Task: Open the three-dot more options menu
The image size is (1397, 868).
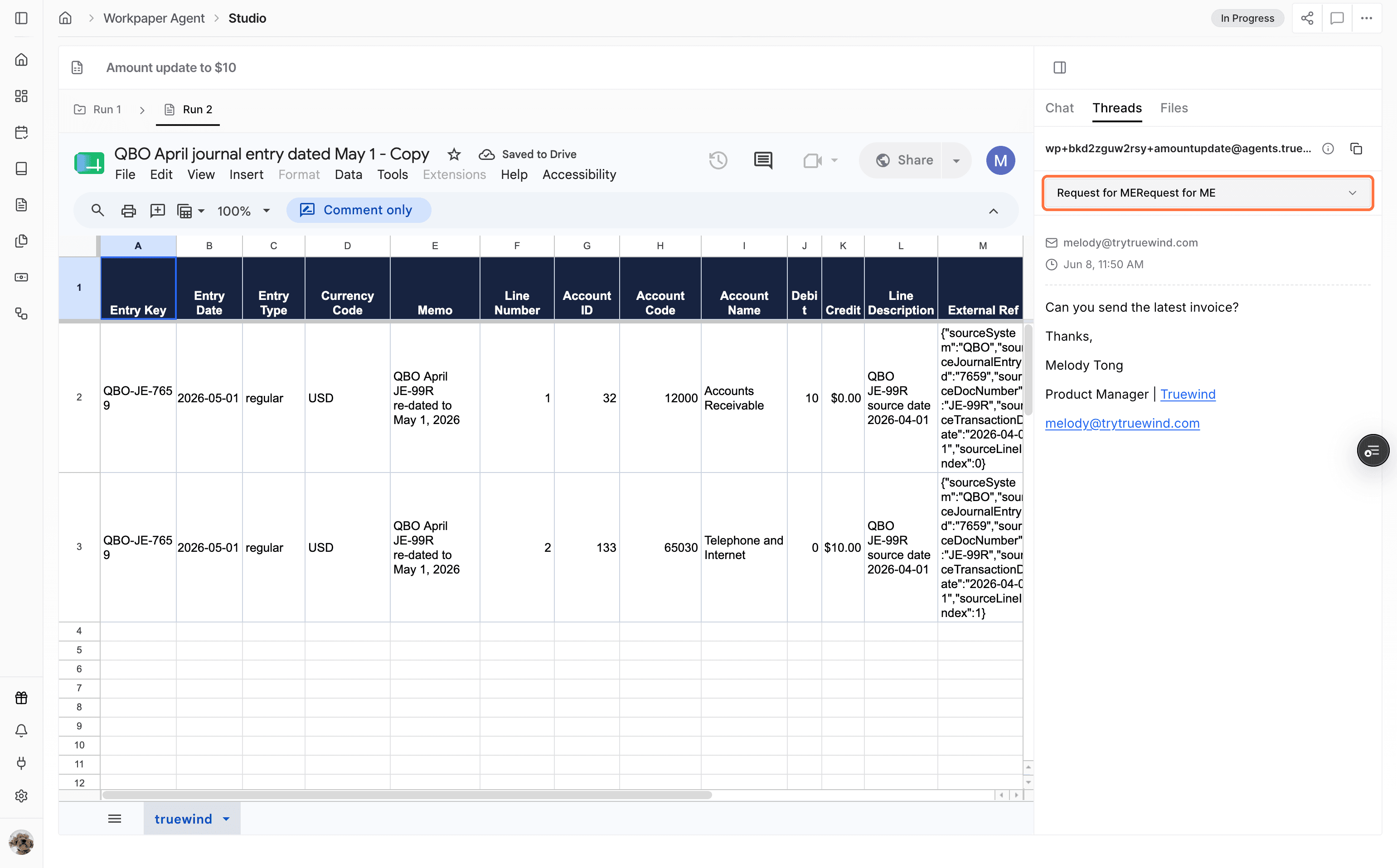Action: point(1367,19)
